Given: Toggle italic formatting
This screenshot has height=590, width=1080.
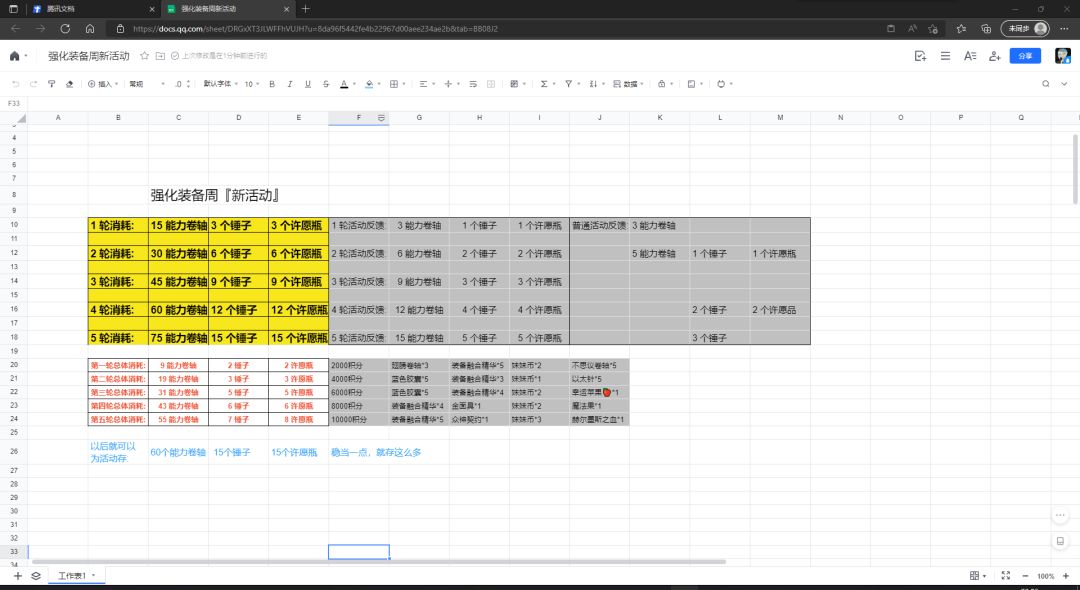Looking at the screenshot, I should (x=291, y=84).
